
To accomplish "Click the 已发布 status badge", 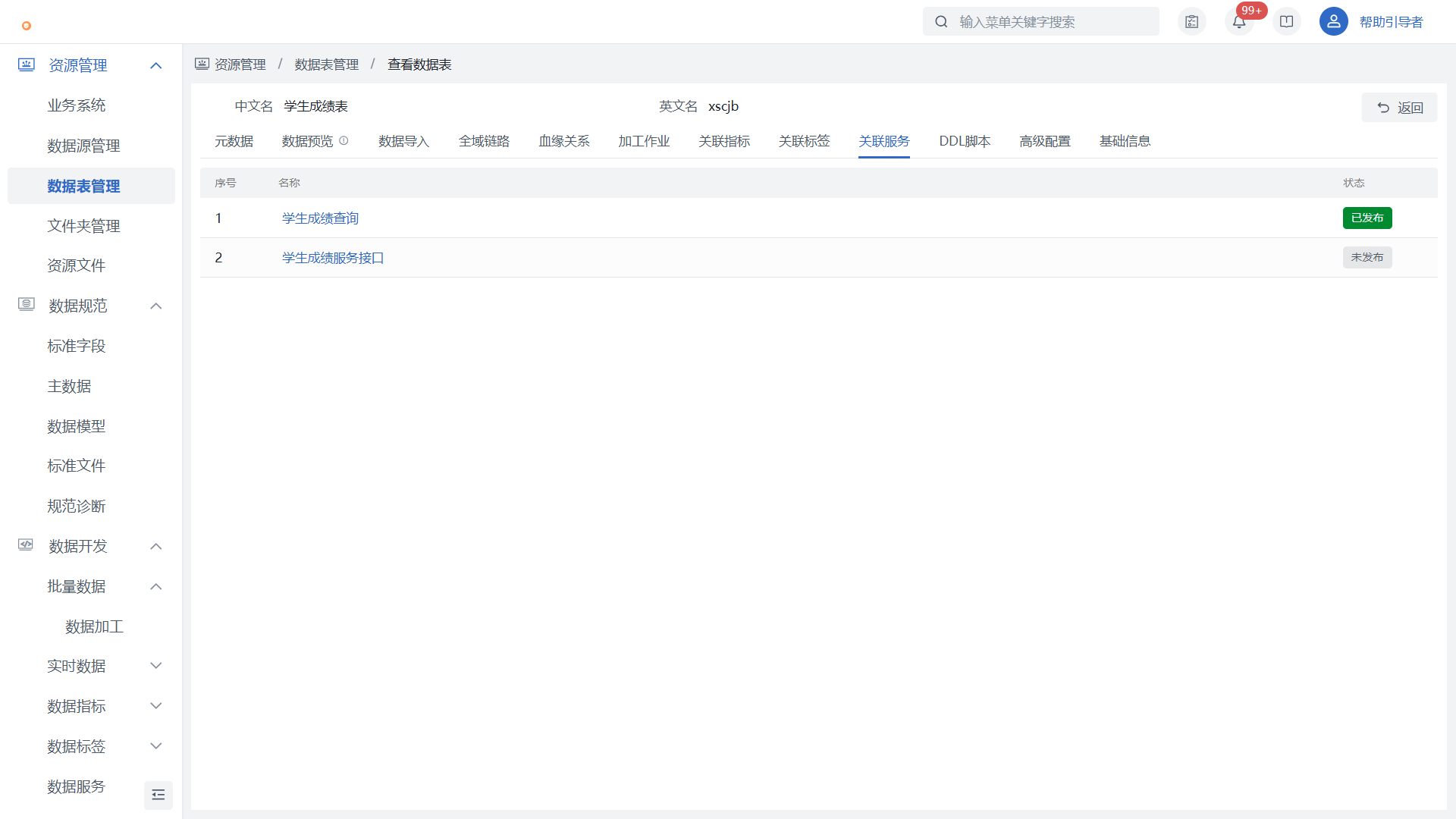I will pyautogui.click(x=1367, y=218).
